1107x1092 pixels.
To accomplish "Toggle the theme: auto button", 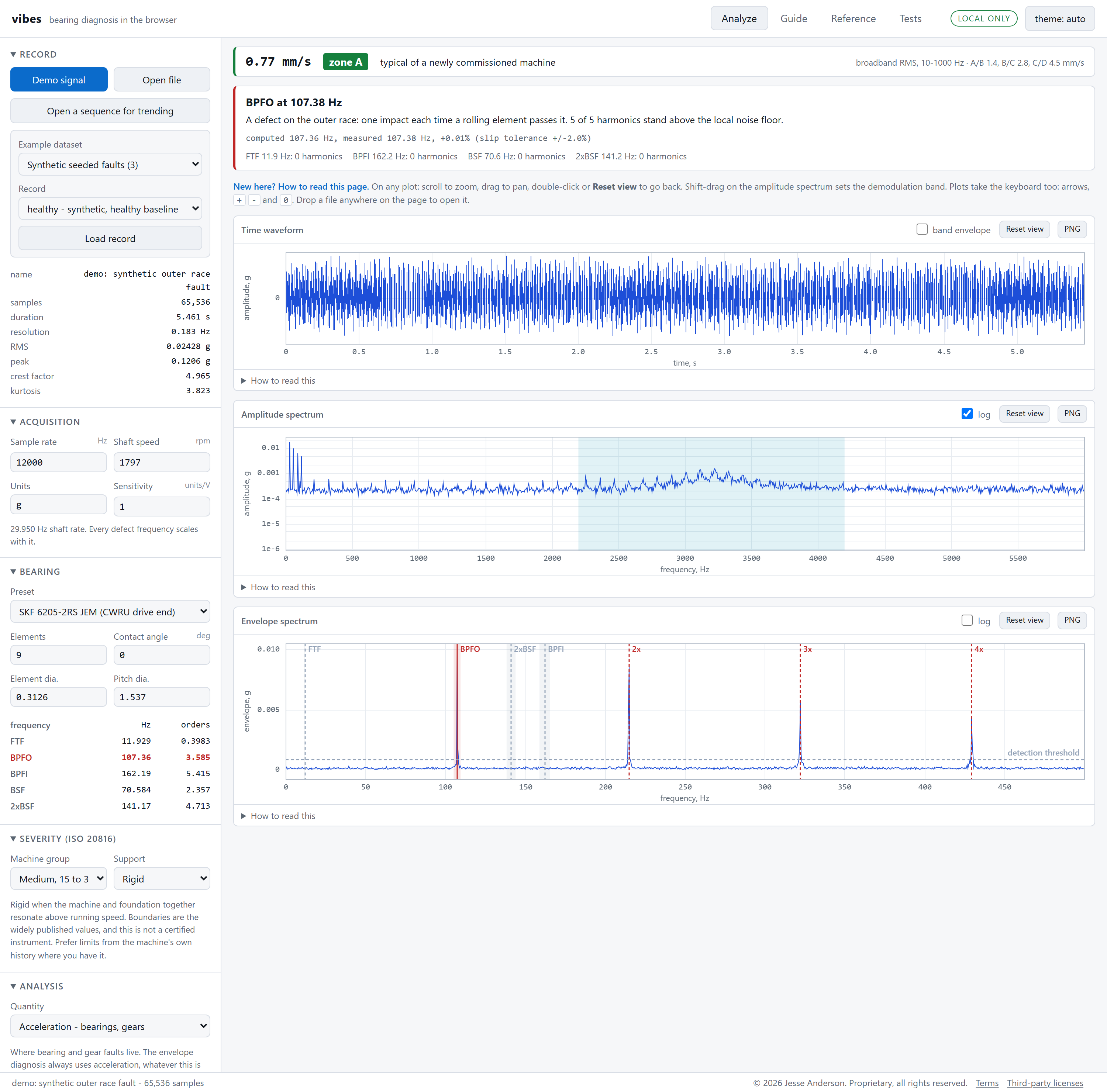I will (1059, 18).
